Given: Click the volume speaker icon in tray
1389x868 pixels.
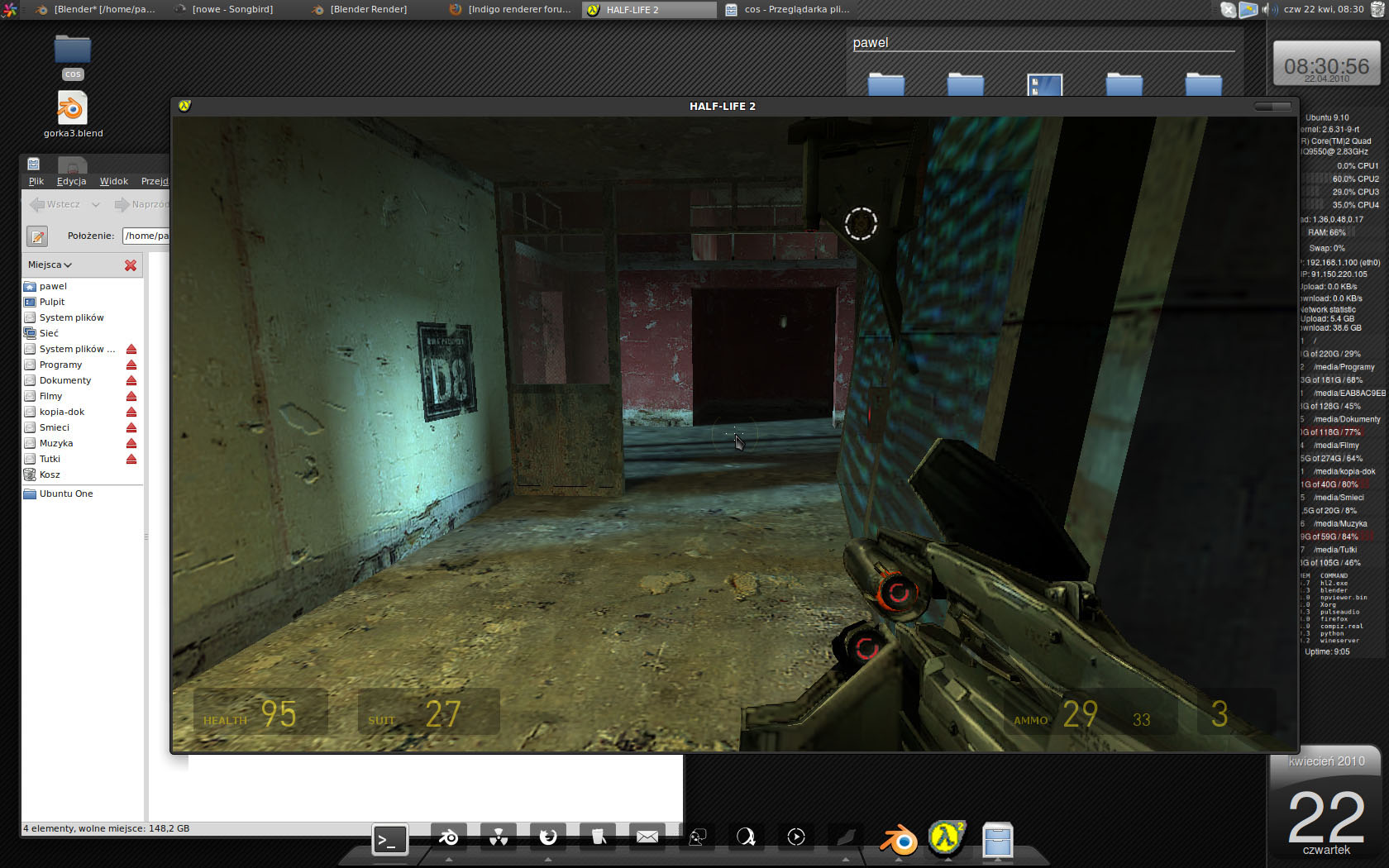Looking at the screenshot, I should tap(1266, 10).
